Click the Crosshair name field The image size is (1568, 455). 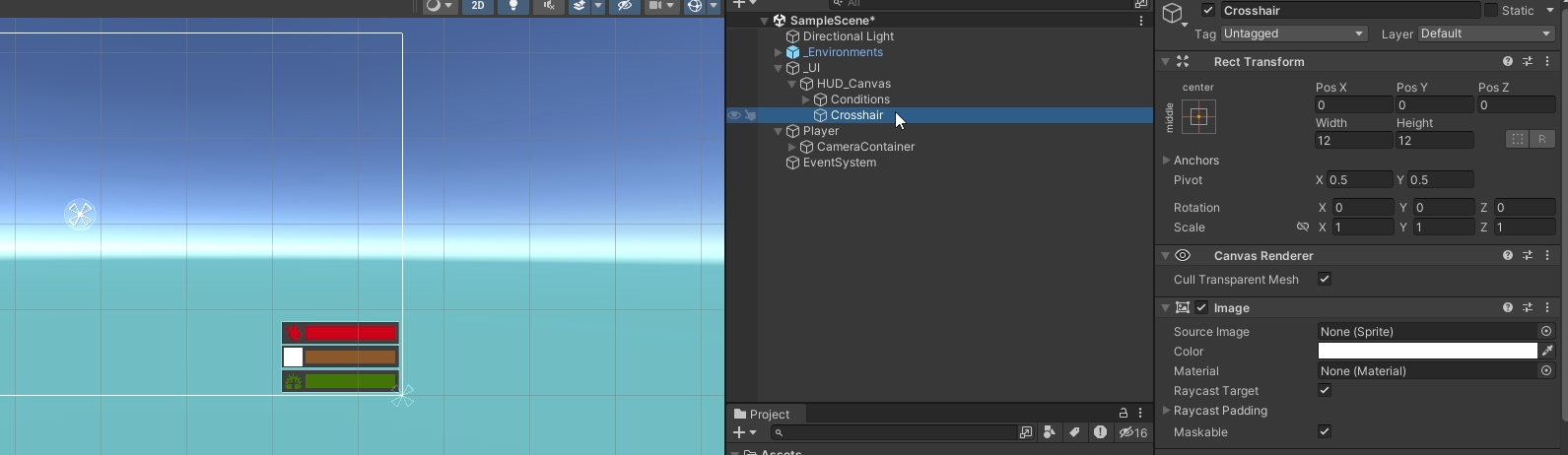(1350, 10)
